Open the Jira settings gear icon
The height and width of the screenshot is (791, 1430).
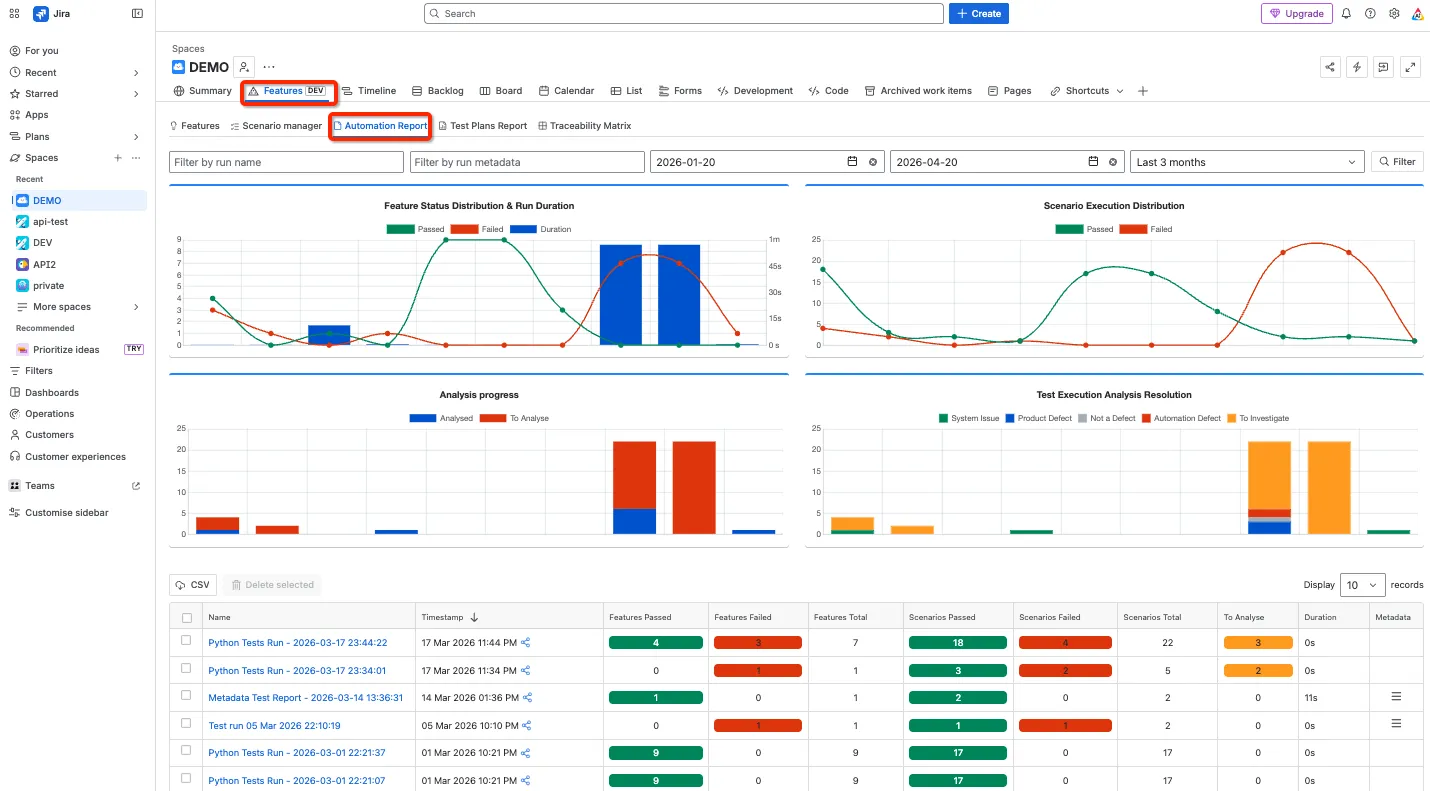click(1394, 14)
